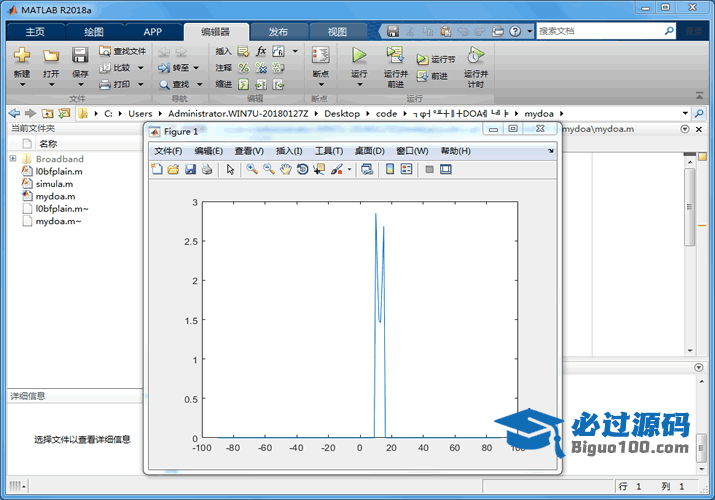The height and width of the screenshot is (500, 715).
Task: Click the Insert Legend icon
Action: pos(406,170)
